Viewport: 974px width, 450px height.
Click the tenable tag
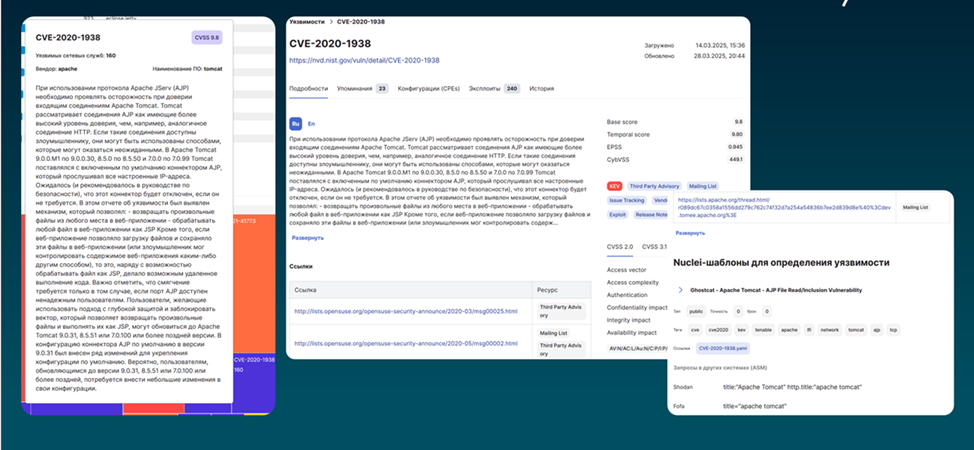(x=762, y=330)
